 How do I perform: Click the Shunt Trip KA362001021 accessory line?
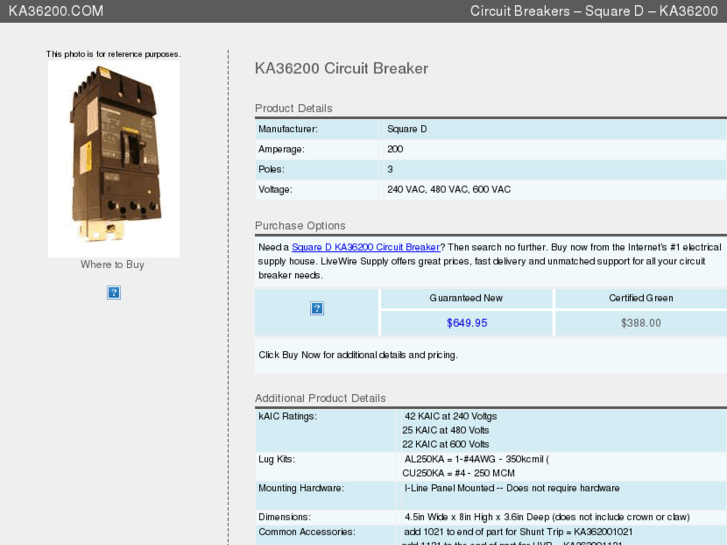click(518, 532)
